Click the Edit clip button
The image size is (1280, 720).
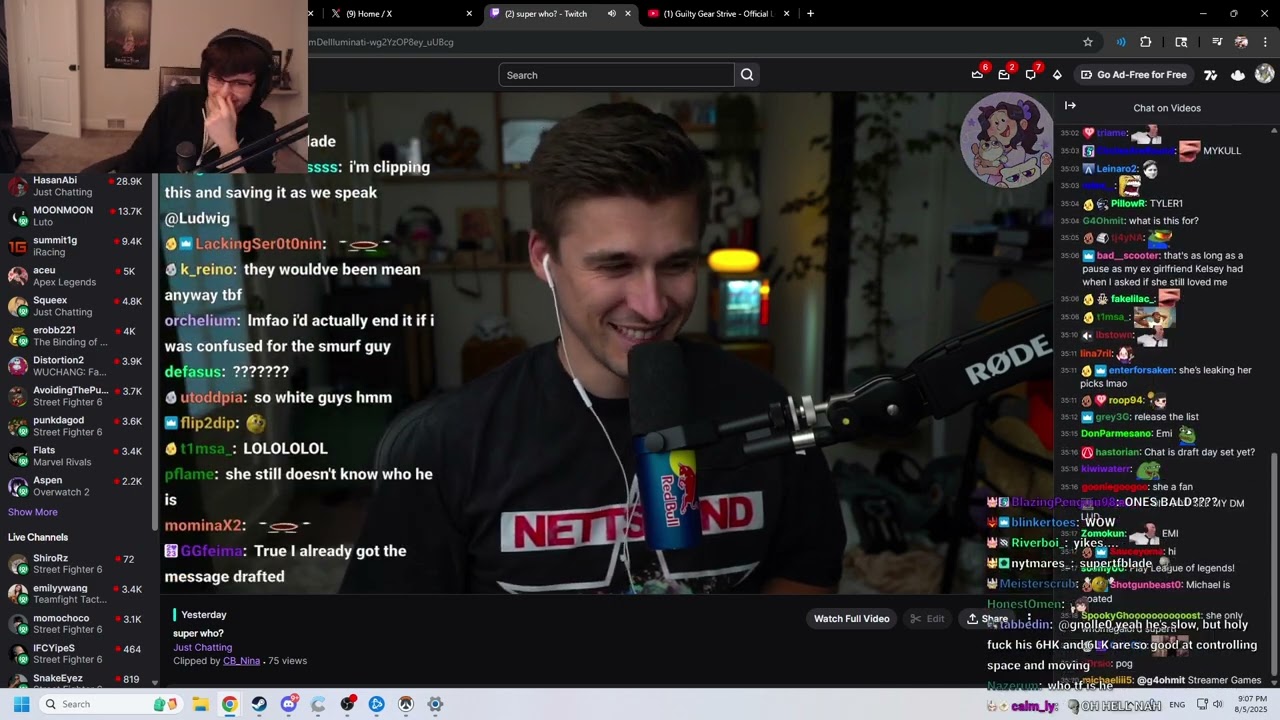tap(927, 619)
